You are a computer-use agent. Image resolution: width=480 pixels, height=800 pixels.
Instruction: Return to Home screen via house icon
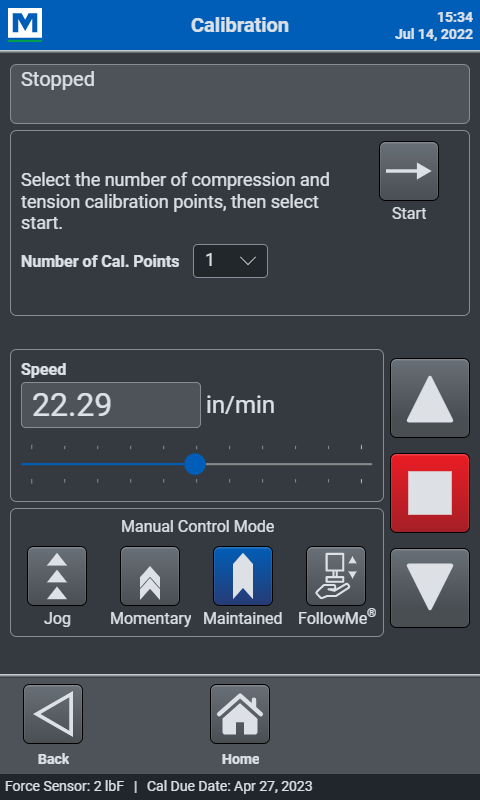click(x=240, y=714)
